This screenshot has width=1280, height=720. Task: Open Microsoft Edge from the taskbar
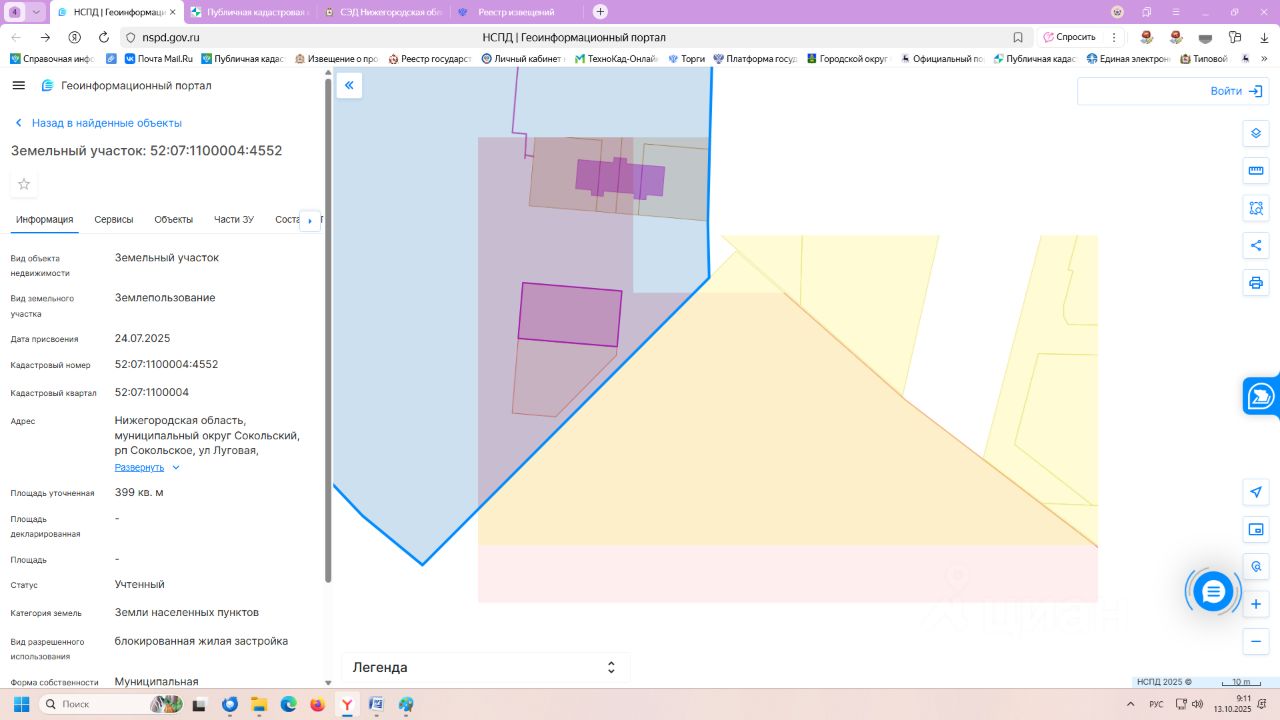point(288,704)
